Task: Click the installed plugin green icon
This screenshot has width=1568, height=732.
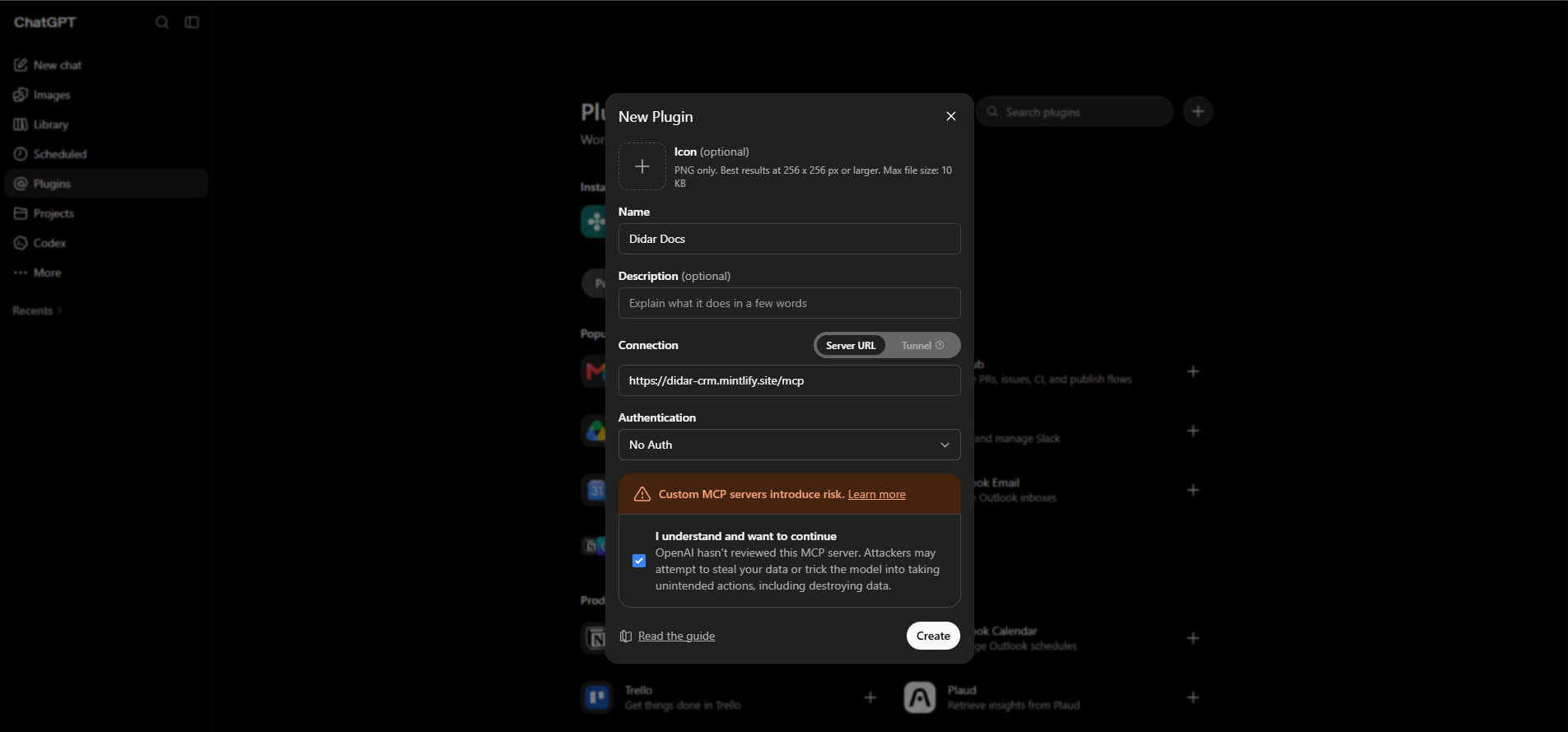Action: pyautogui.click(x=594, y=221)
